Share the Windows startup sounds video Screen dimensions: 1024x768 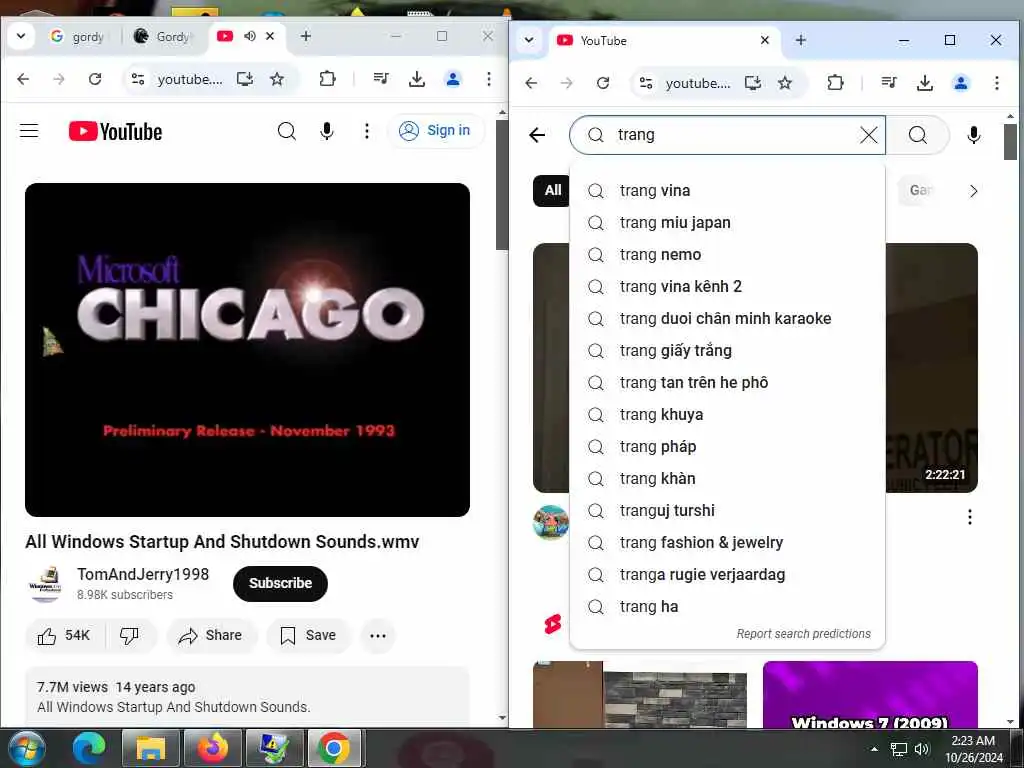point(211,635)
